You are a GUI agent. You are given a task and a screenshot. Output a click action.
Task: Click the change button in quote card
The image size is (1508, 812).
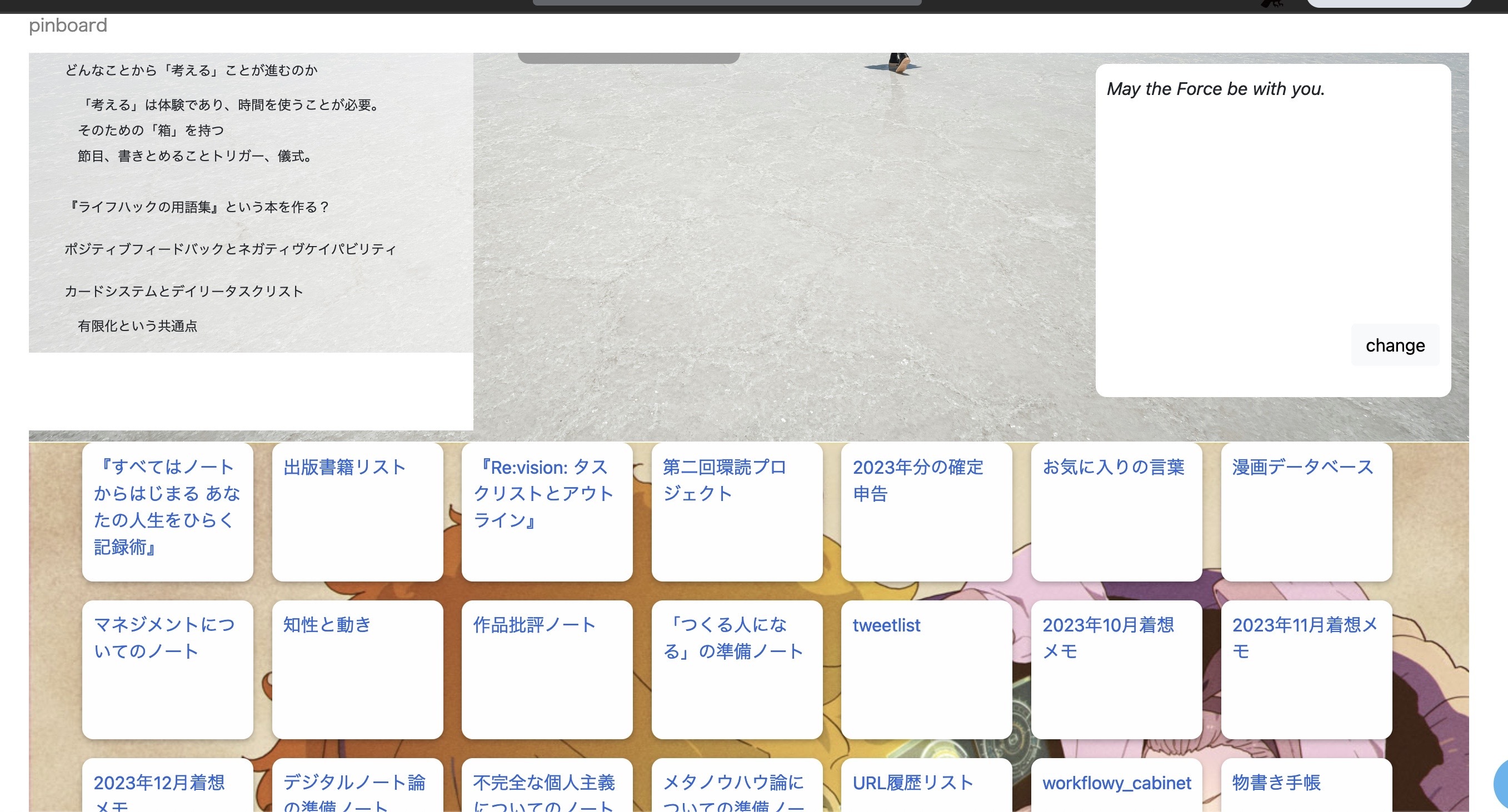click(x=1395, y=345)
